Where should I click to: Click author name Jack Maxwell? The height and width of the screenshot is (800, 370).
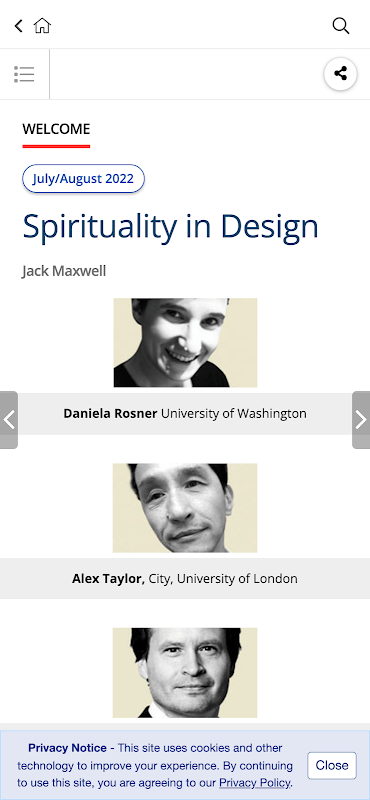coord(64,271)
